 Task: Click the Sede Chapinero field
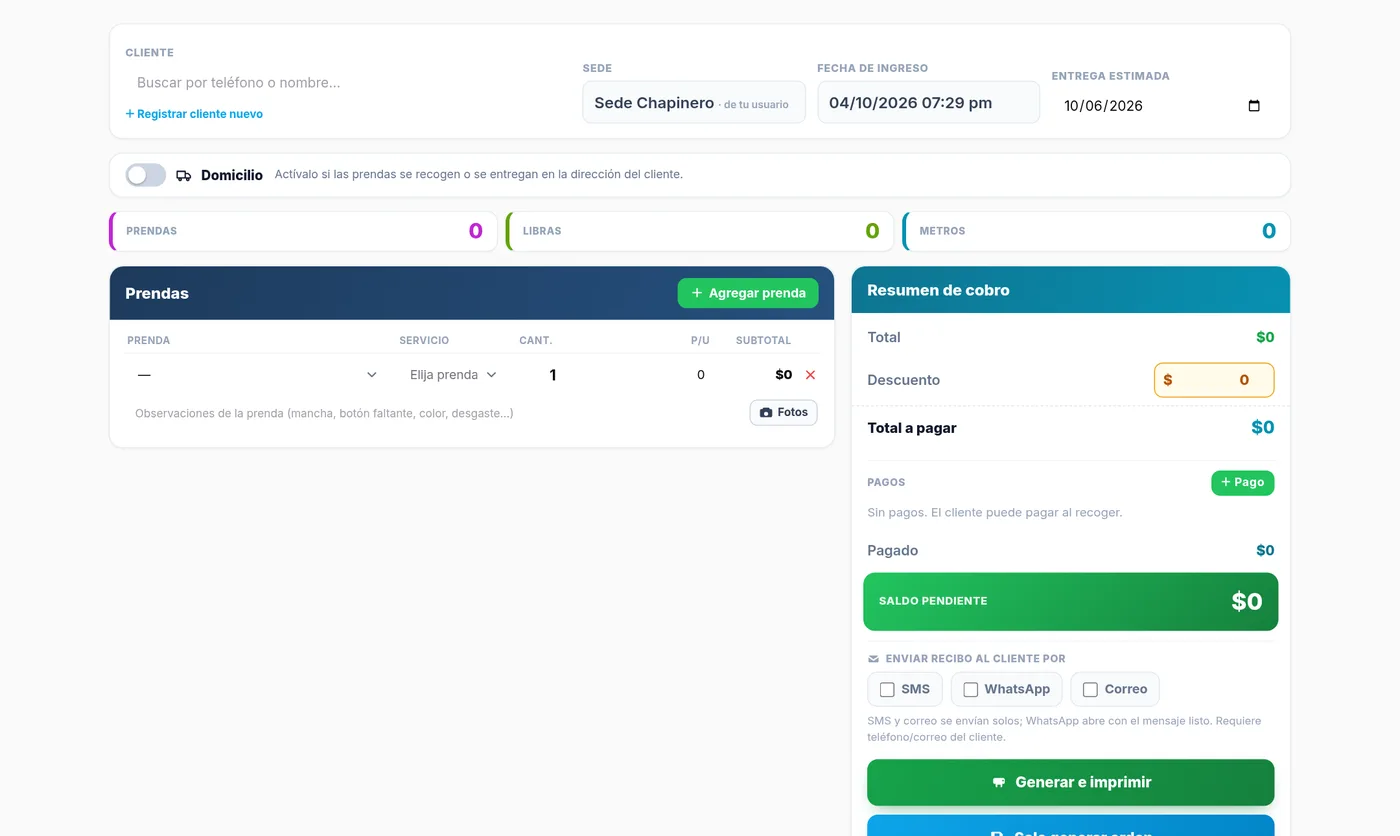(694, 103)
